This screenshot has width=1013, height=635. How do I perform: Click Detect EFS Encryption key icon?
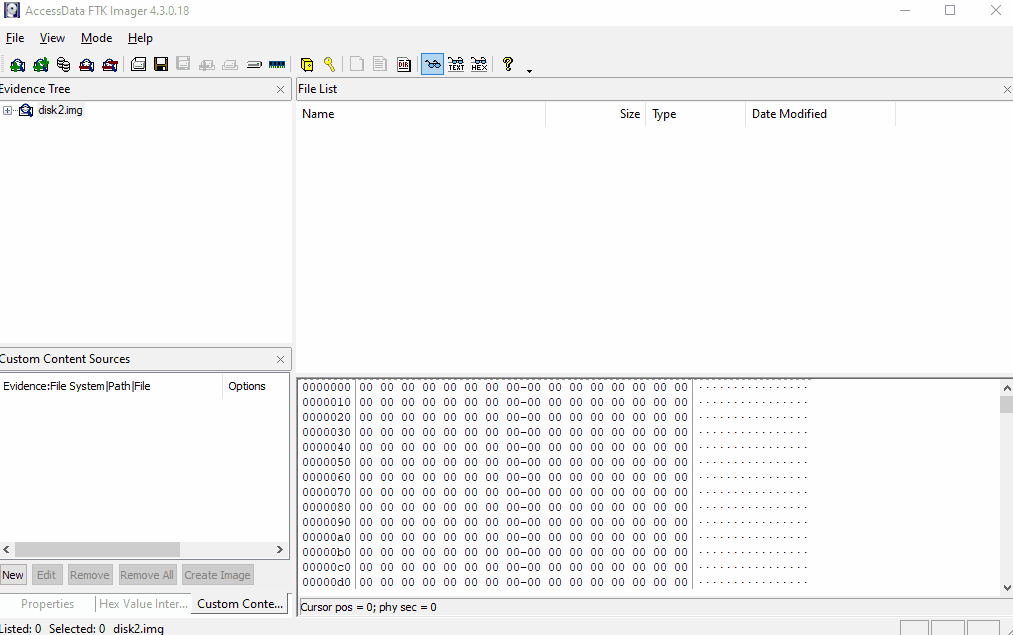[329, 64]
